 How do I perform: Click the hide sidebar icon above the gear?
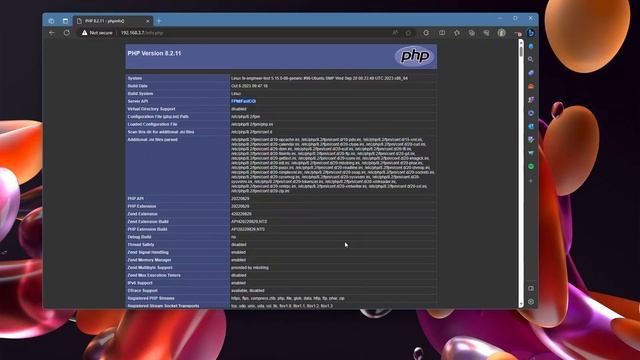click(531, 289)
